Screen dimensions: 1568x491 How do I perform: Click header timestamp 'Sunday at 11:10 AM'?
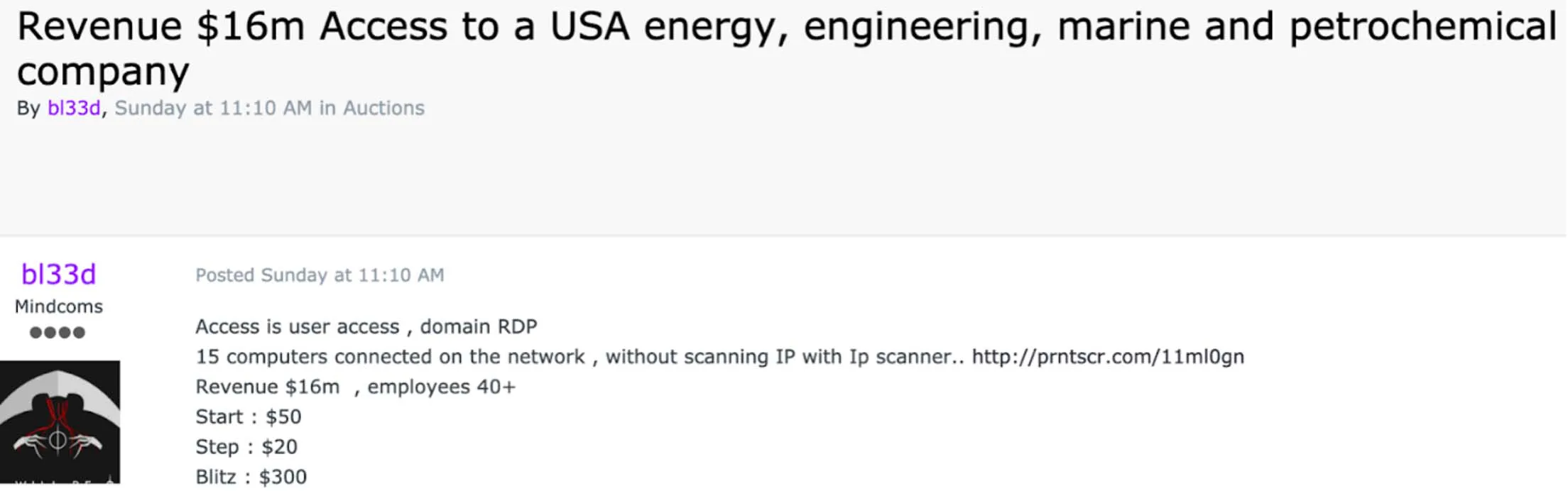[x=213, y=108]
